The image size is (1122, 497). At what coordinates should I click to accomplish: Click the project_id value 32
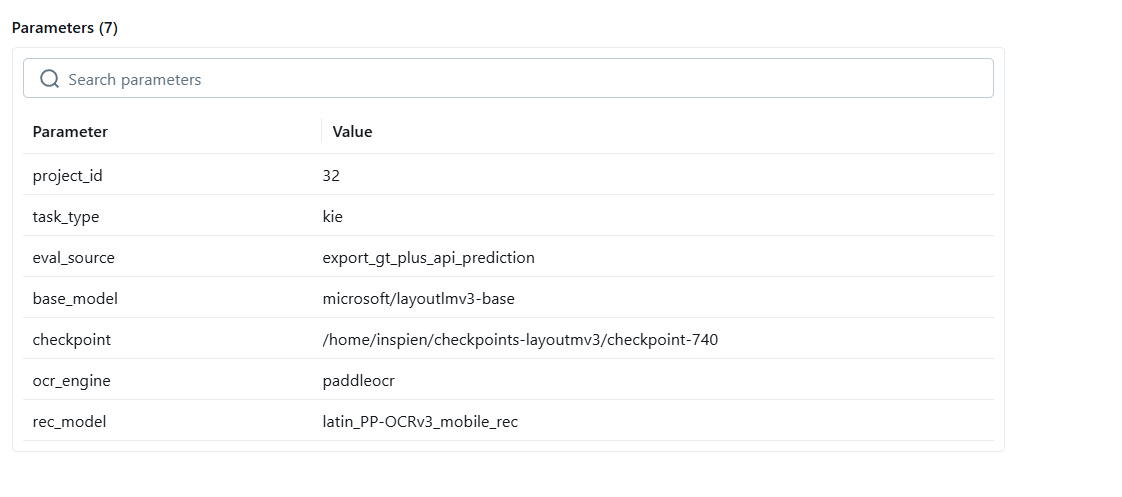pyautogui.click(x=331, y=176)
